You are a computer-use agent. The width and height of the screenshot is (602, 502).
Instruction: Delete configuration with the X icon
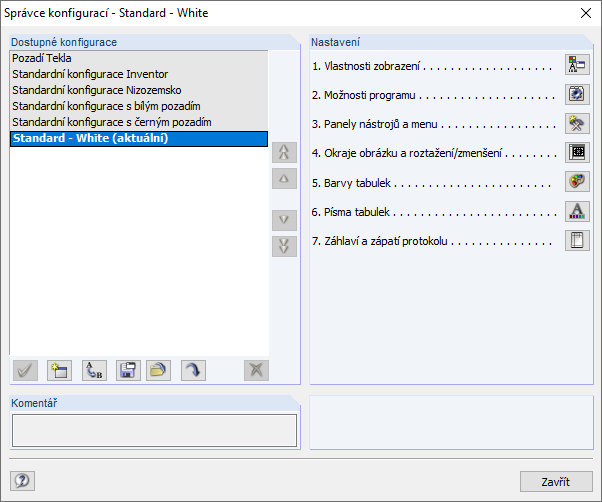coord(256,370)
